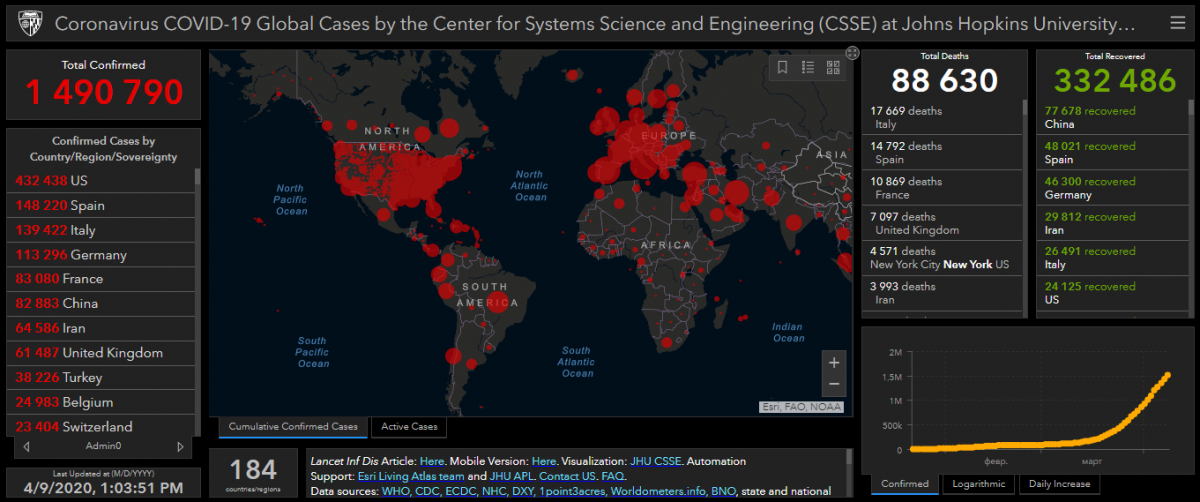The width and height of the screenshot is (1200, 502).
Task: Follow the JHU CSSE link
Action: tap(656, 461)
